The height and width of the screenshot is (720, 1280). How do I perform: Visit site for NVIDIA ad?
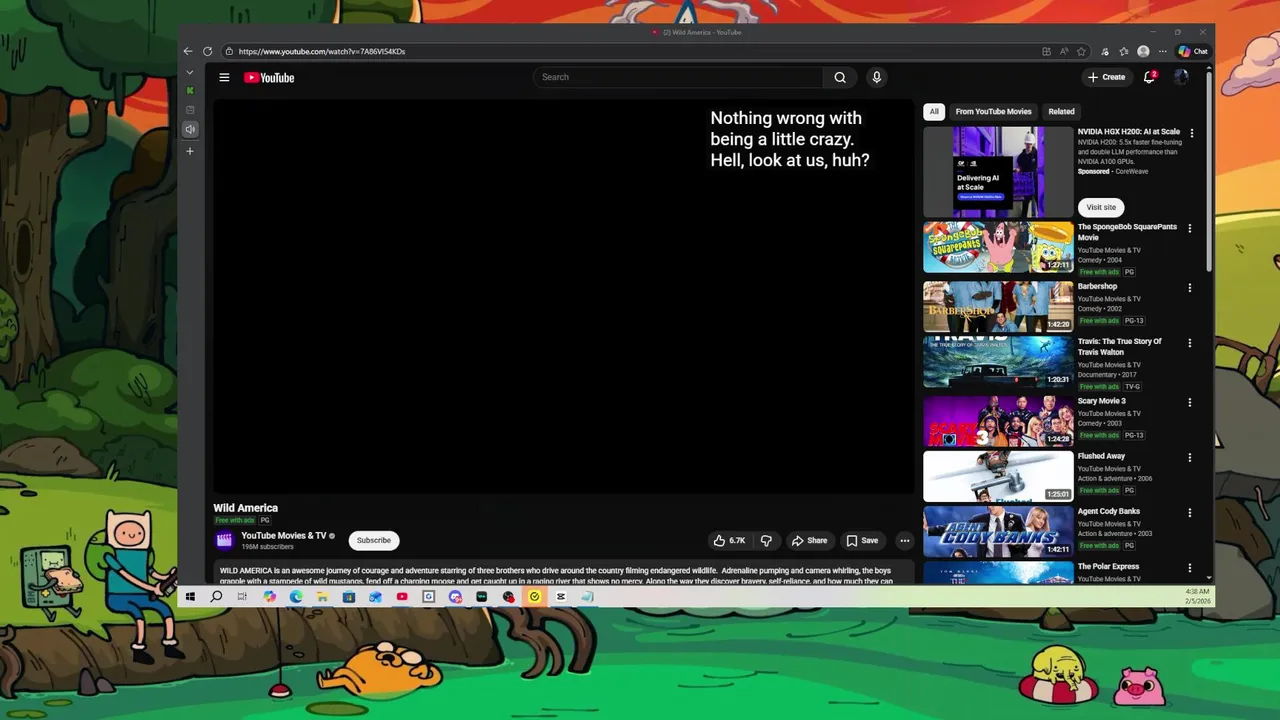click(1101, 207)
